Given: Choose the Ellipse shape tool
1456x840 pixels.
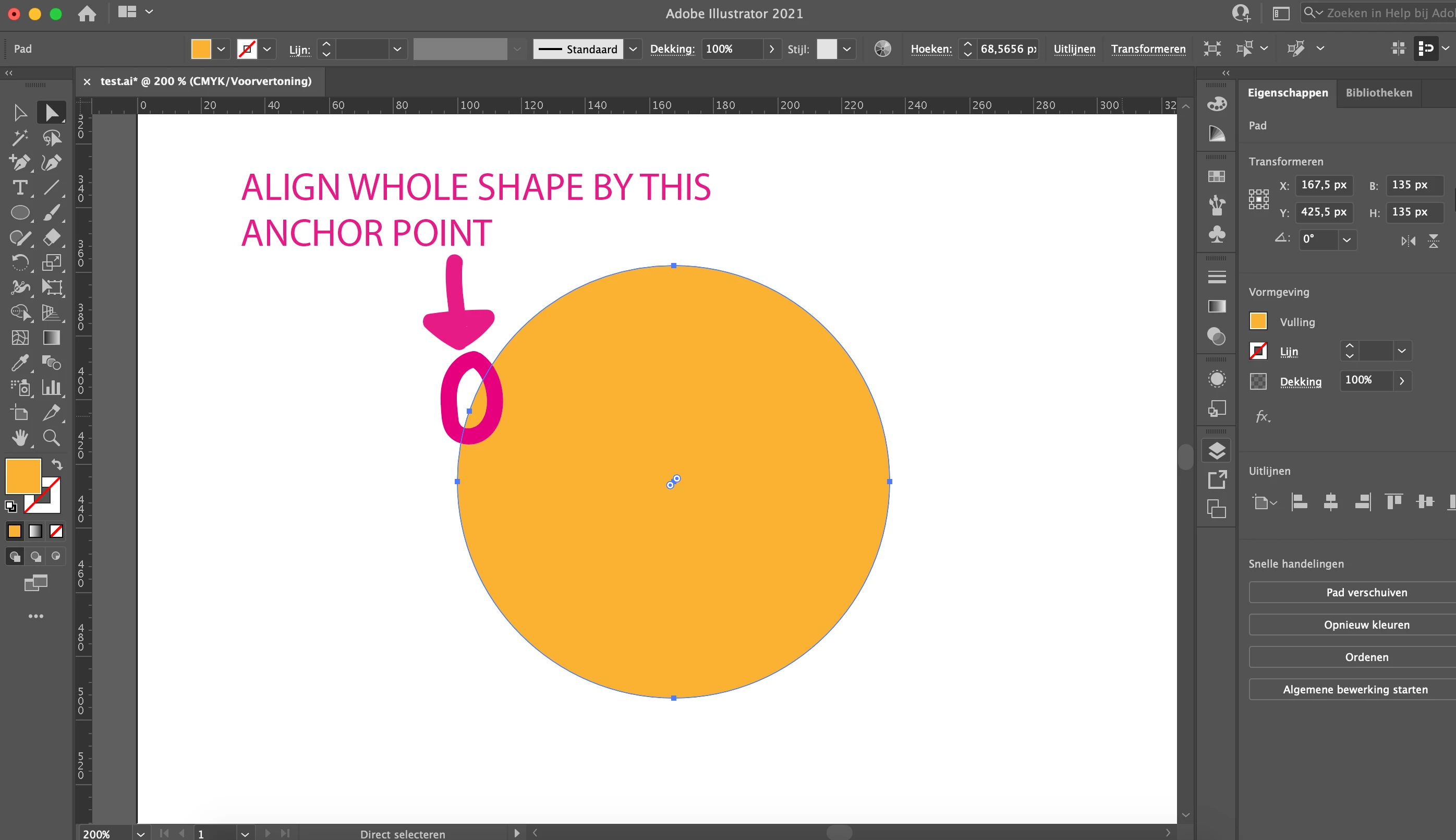Looking at the screenshot, I should [20, 213].
